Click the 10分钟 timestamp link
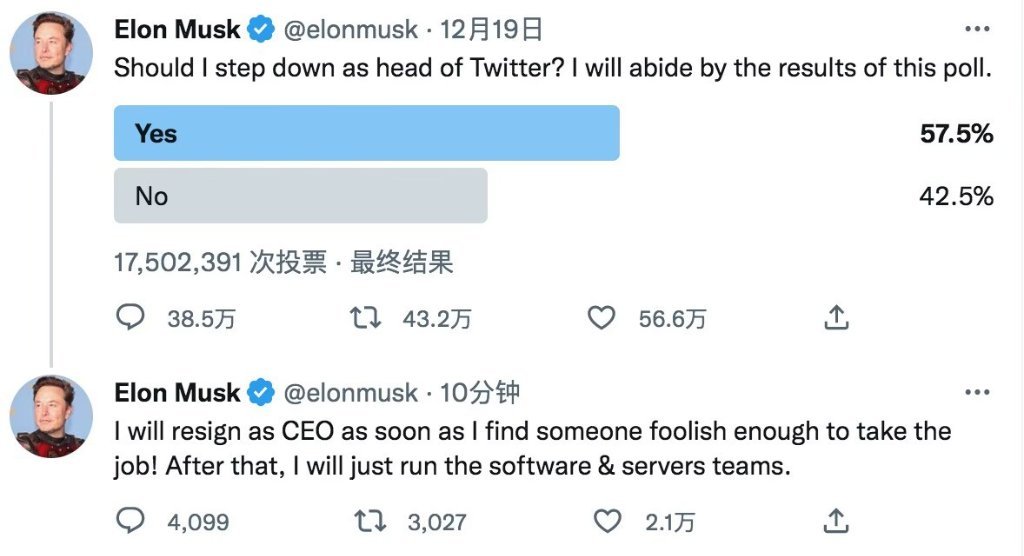Image resolution: width=1024 pixels, height=556 pixels. tap(480, 393)
